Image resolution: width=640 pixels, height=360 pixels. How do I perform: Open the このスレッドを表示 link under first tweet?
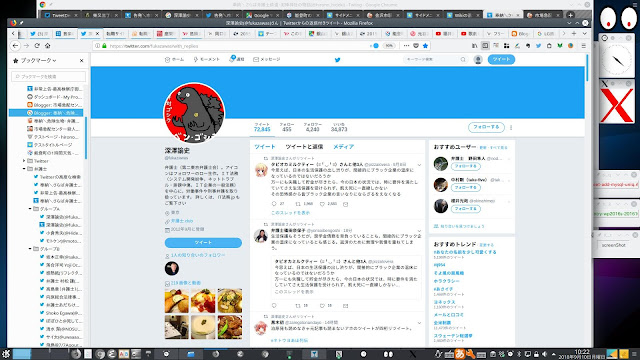[x=290, y=213]
